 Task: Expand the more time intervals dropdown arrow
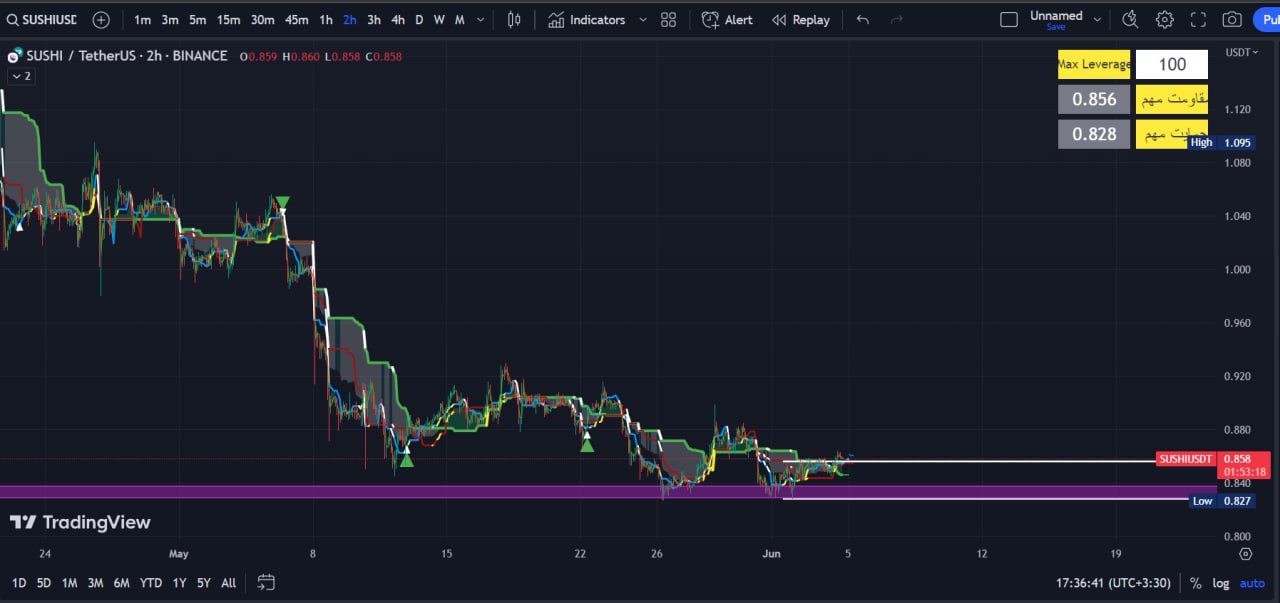tap(481, 20)
